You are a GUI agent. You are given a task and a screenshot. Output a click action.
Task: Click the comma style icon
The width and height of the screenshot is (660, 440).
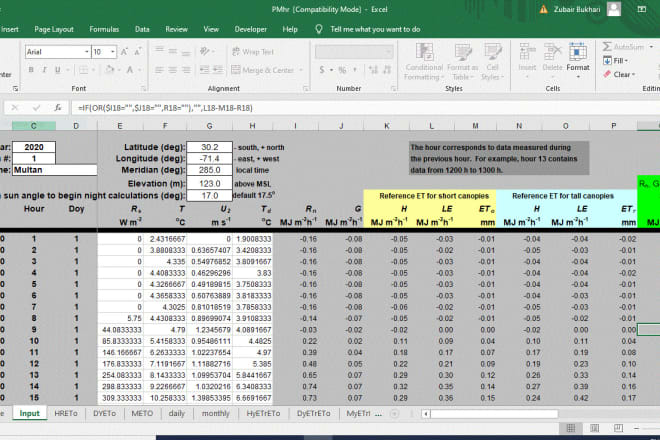click(x=355, y=70)
